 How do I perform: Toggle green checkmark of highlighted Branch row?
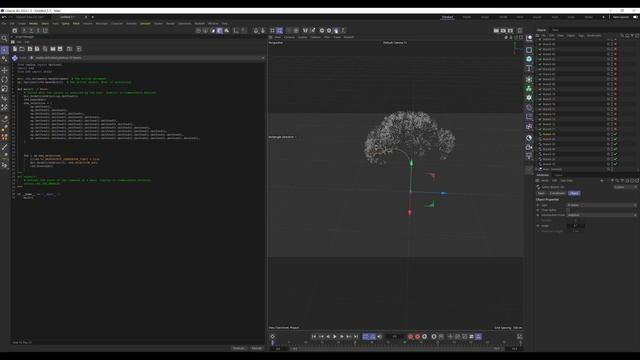(616, 134)
